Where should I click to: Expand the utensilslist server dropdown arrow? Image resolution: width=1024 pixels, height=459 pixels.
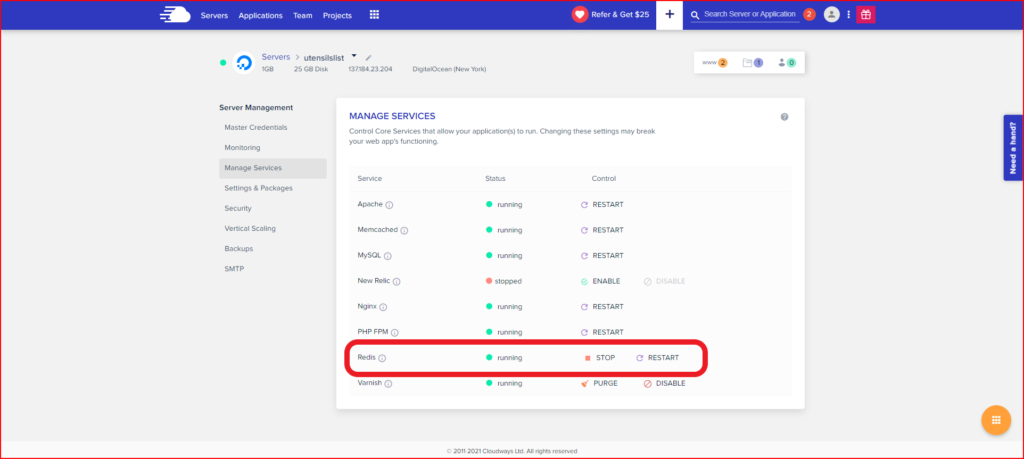pyautogui.click(x=354, y=56)
